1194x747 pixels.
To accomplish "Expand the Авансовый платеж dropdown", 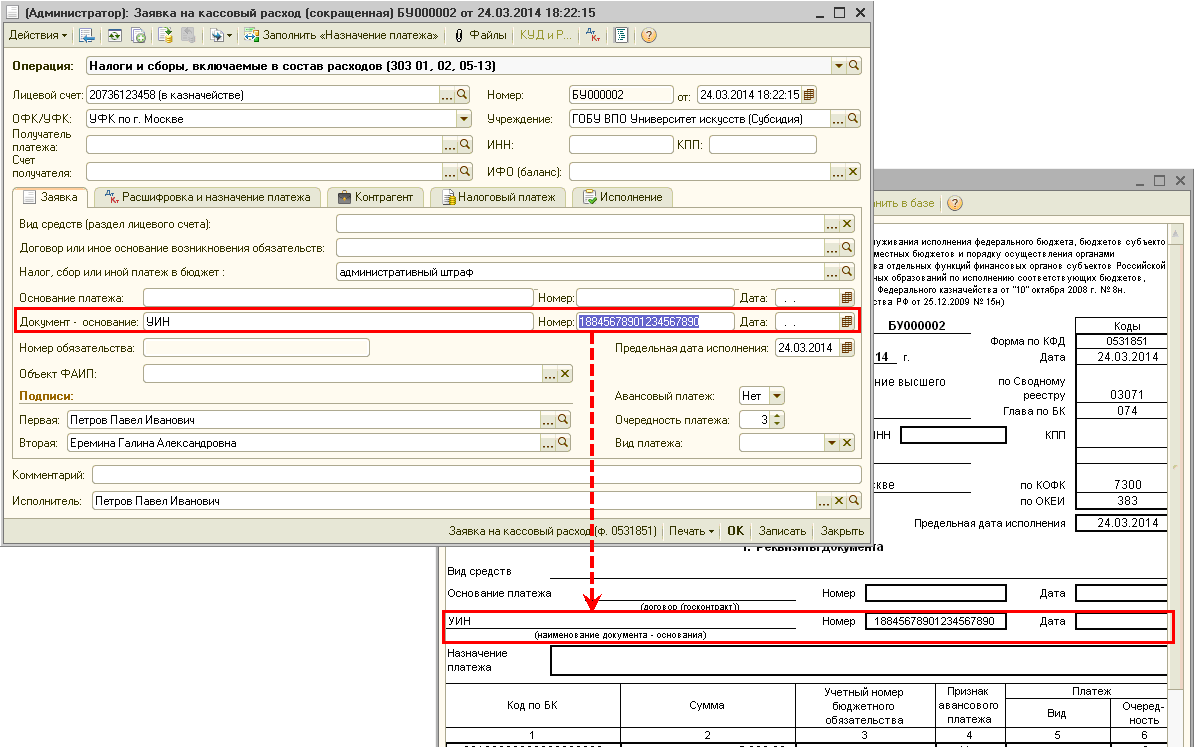I will coord(777,396).
